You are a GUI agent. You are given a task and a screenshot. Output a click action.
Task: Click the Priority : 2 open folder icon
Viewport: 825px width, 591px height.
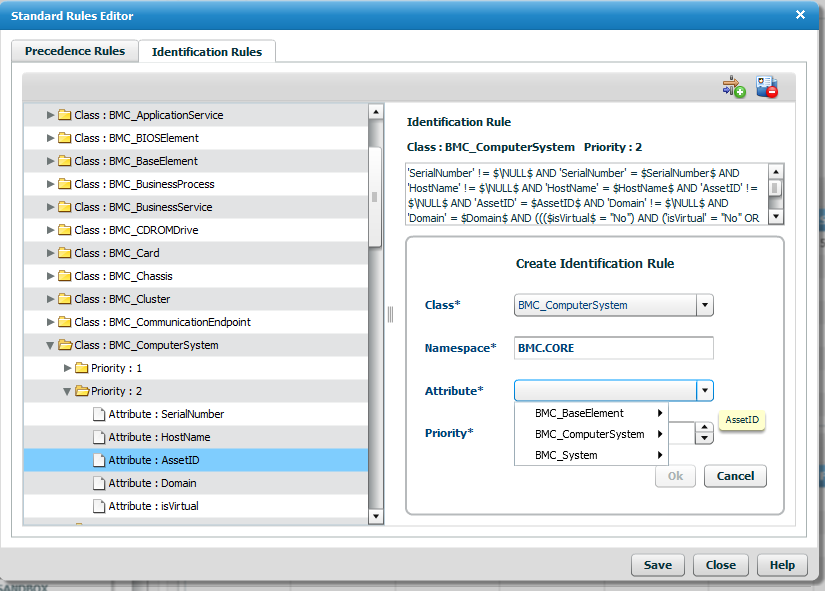(82, 391)
